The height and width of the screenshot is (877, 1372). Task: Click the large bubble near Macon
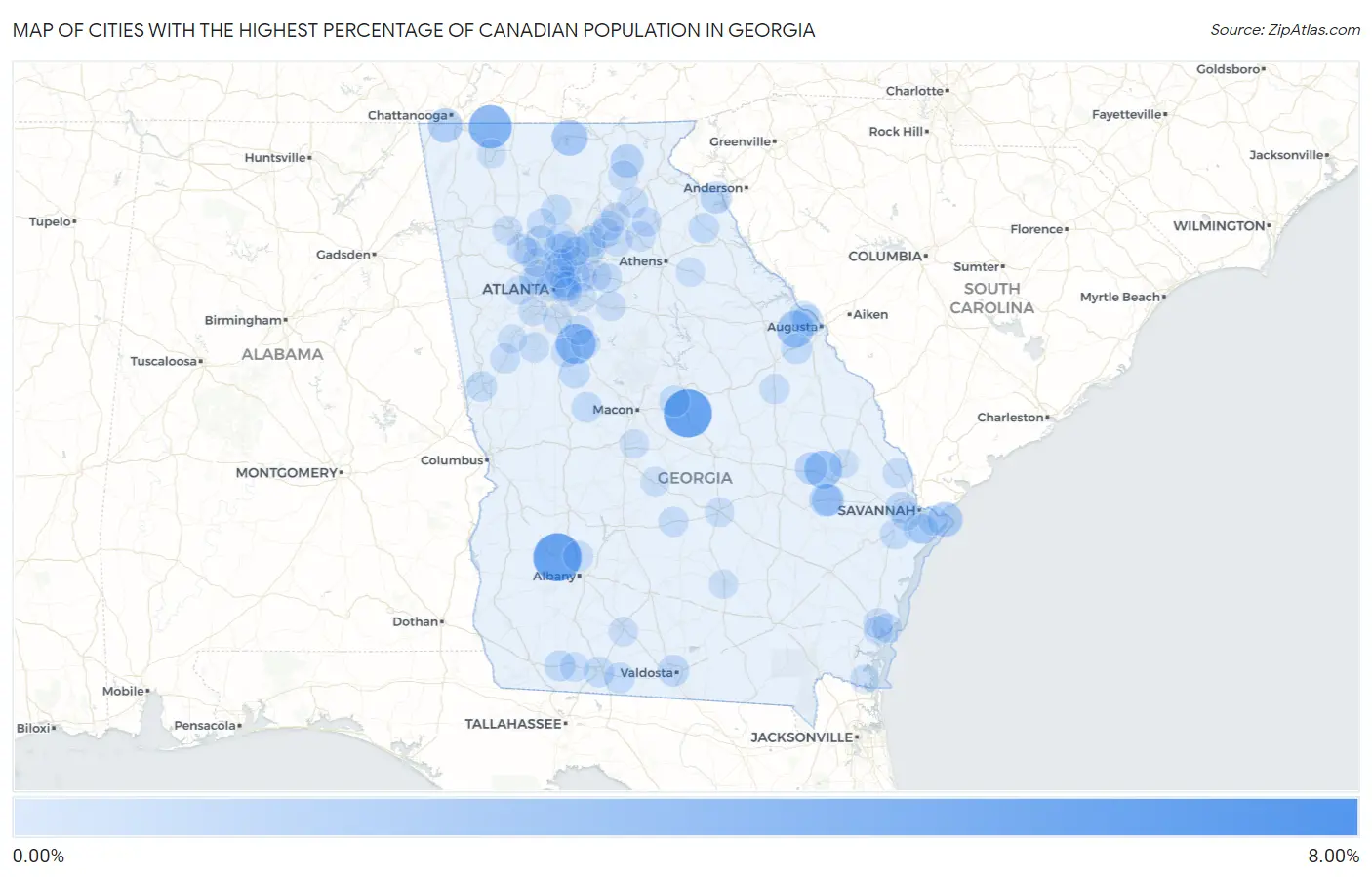pos(688,413)
